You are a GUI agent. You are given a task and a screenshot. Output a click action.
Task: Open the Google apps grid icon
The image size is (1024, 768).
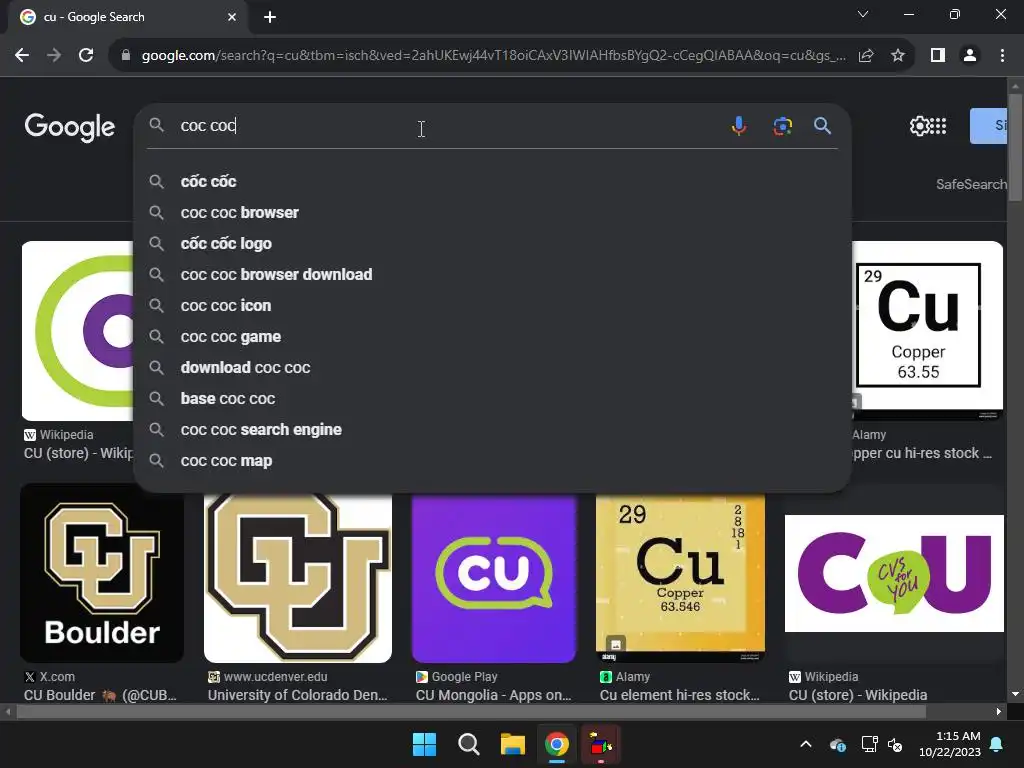pos(938,125)
